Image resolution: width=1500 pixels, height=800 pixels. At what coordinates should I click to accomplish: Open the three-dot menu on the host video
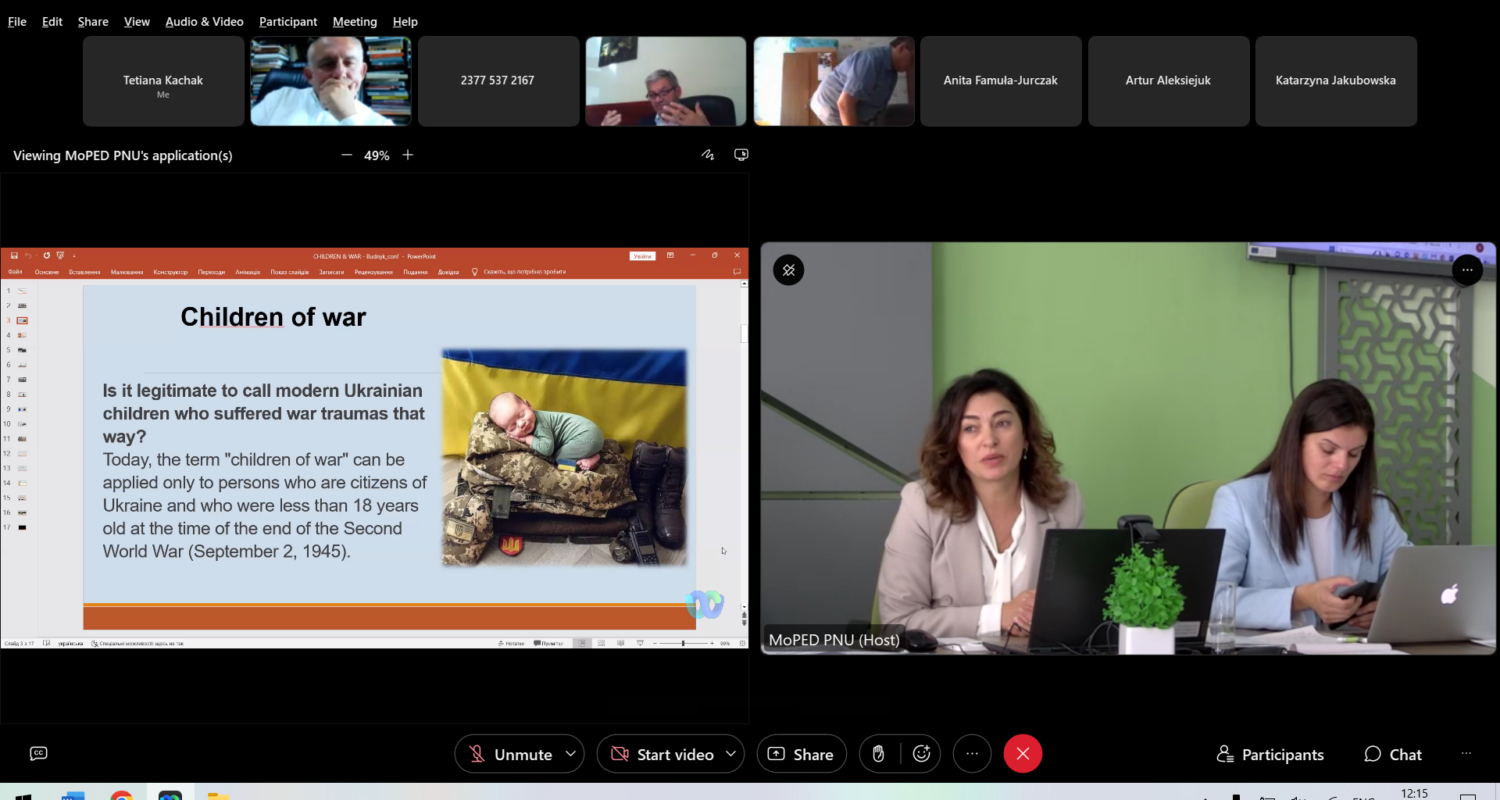[1467, 270]
